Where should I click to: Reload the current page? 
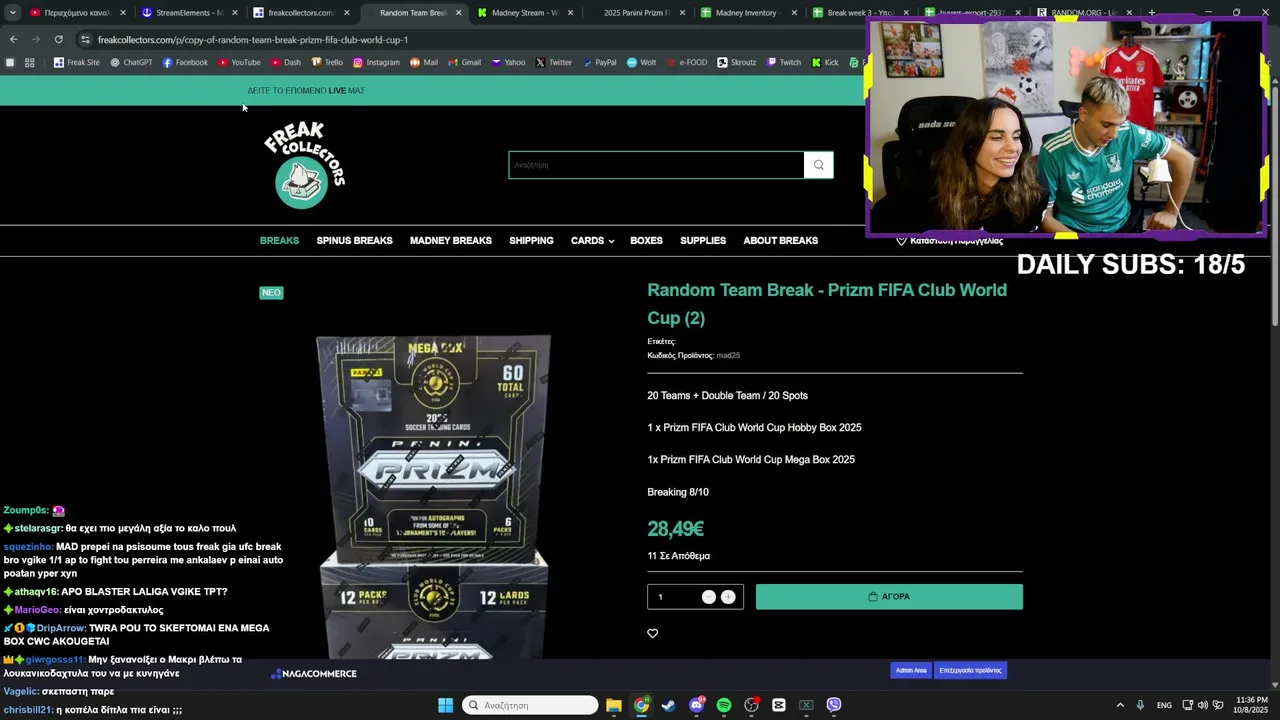(x=59, y=39)
